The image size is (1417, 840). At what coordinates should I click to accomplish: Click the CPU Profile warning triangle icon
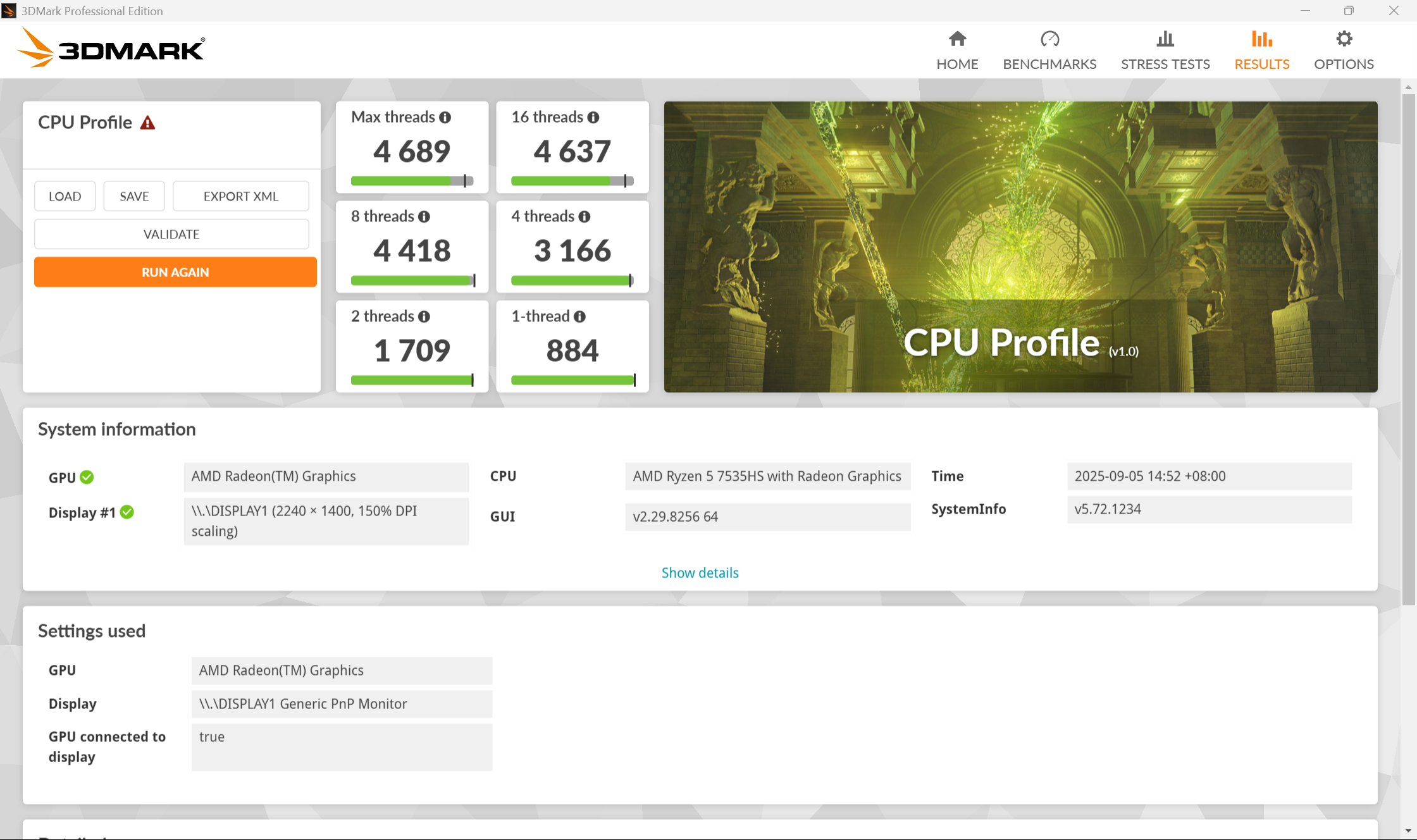(x=147, y=123)
